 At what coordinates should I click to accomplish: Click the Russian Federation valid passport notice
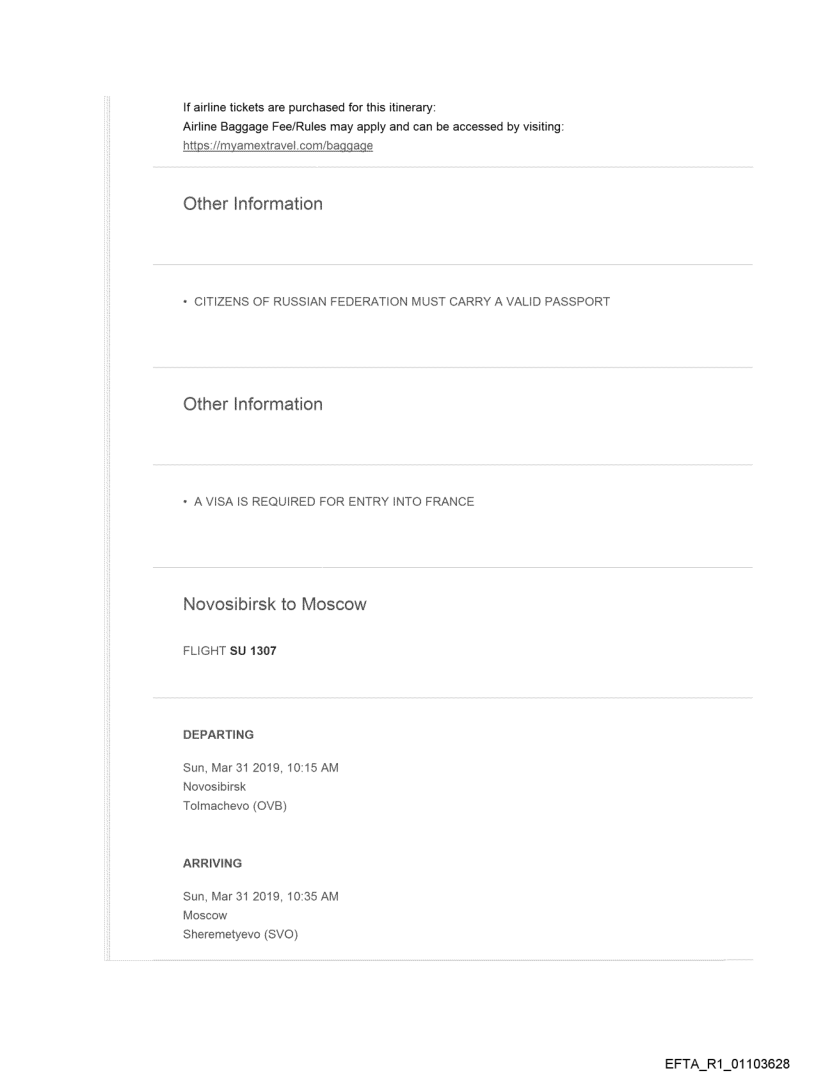coord(396,302)
